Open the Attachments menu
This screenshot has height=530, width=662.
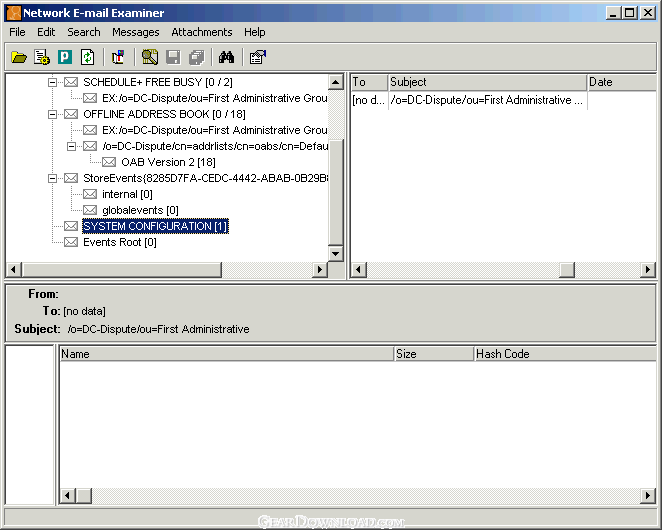tap(202, 32)
